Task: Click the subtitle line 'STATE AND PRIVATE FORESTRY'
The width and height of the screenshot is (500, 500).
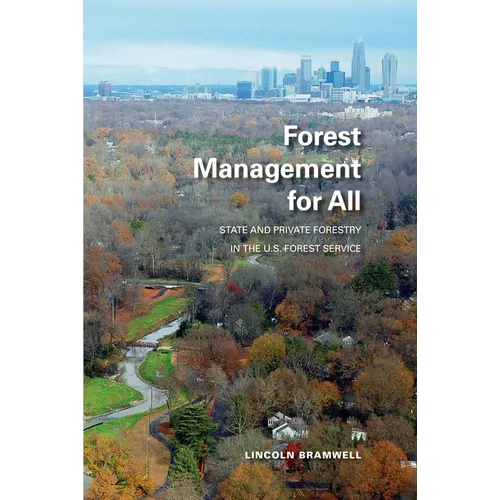Action: (x=290, y=230)
